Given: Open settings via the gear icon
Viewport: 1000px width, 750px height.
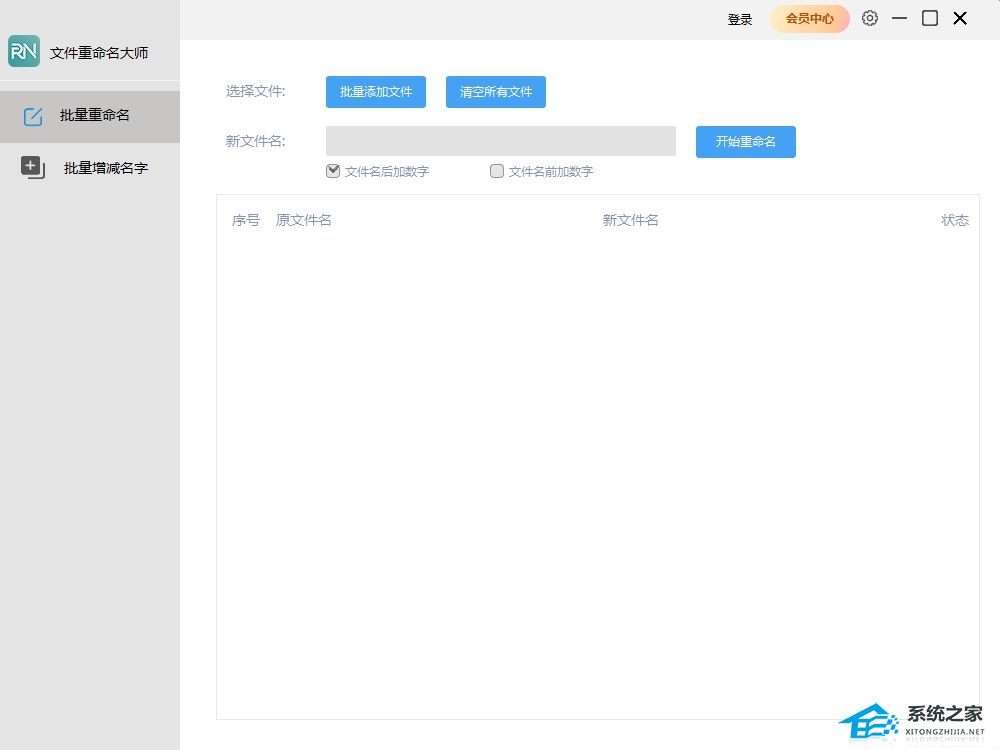Looking at the screenshot, I should tap(870, 18).
